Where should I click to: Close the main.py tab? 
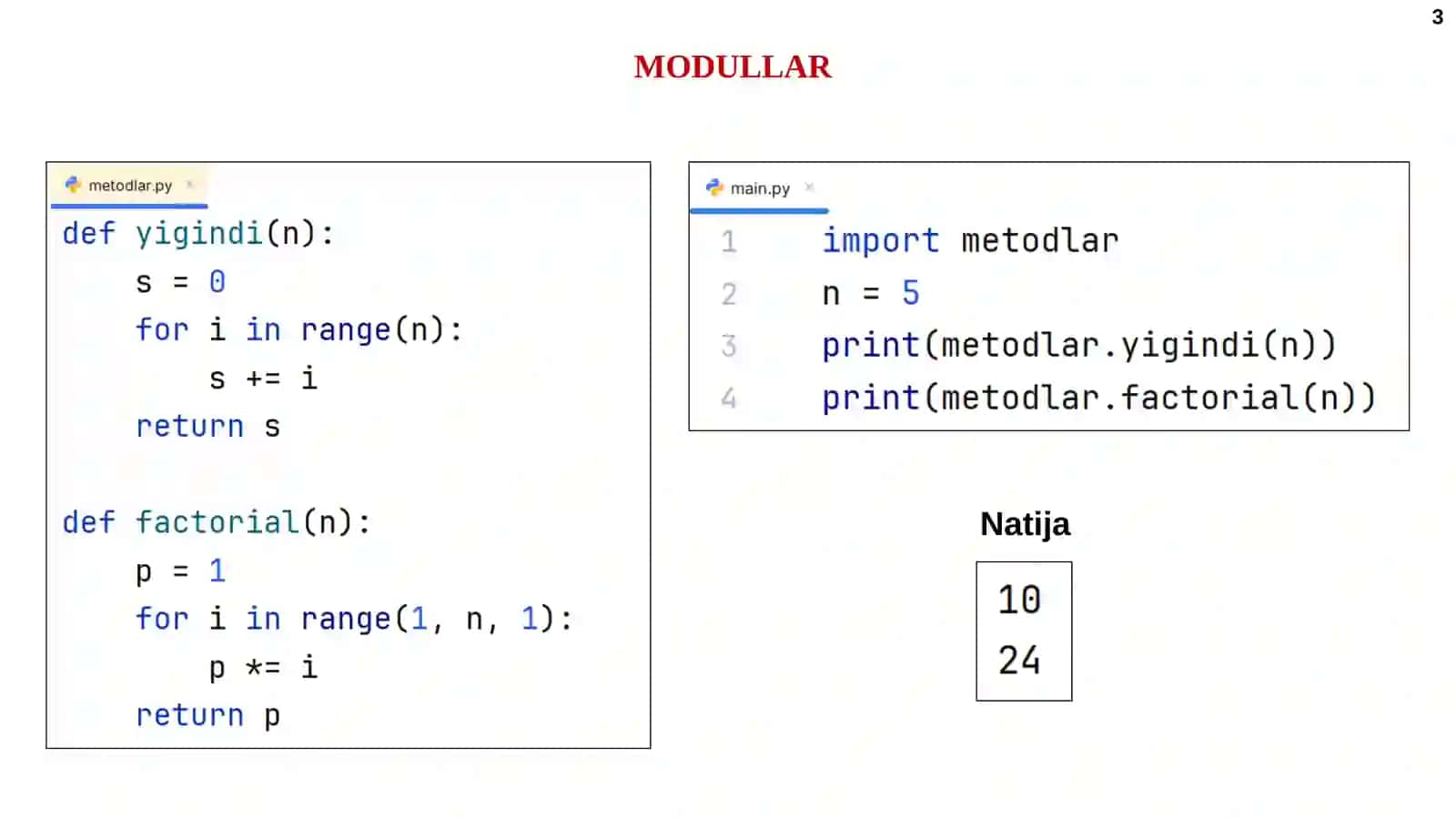[809, 187]
